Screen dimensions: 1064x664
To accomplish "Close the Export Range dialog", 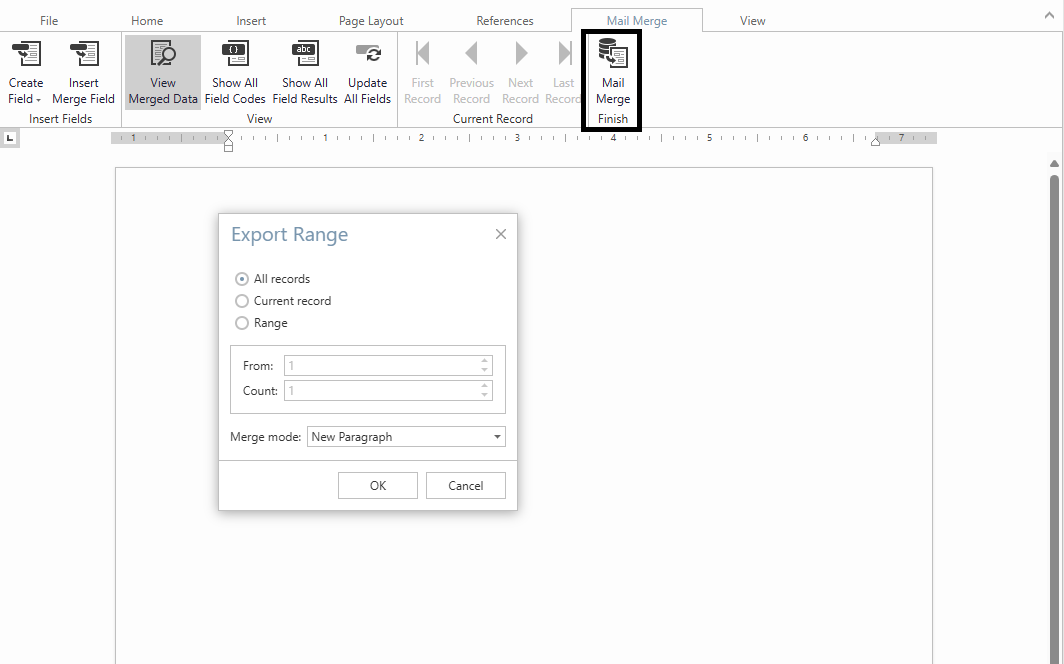I will pos(501,234).
